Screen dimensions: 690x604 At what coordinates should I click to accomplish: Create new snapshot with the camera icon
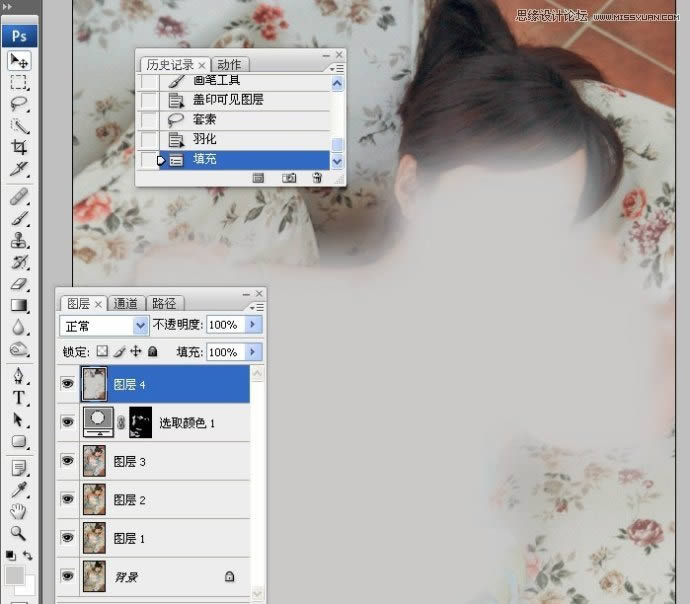coord(289,177)
